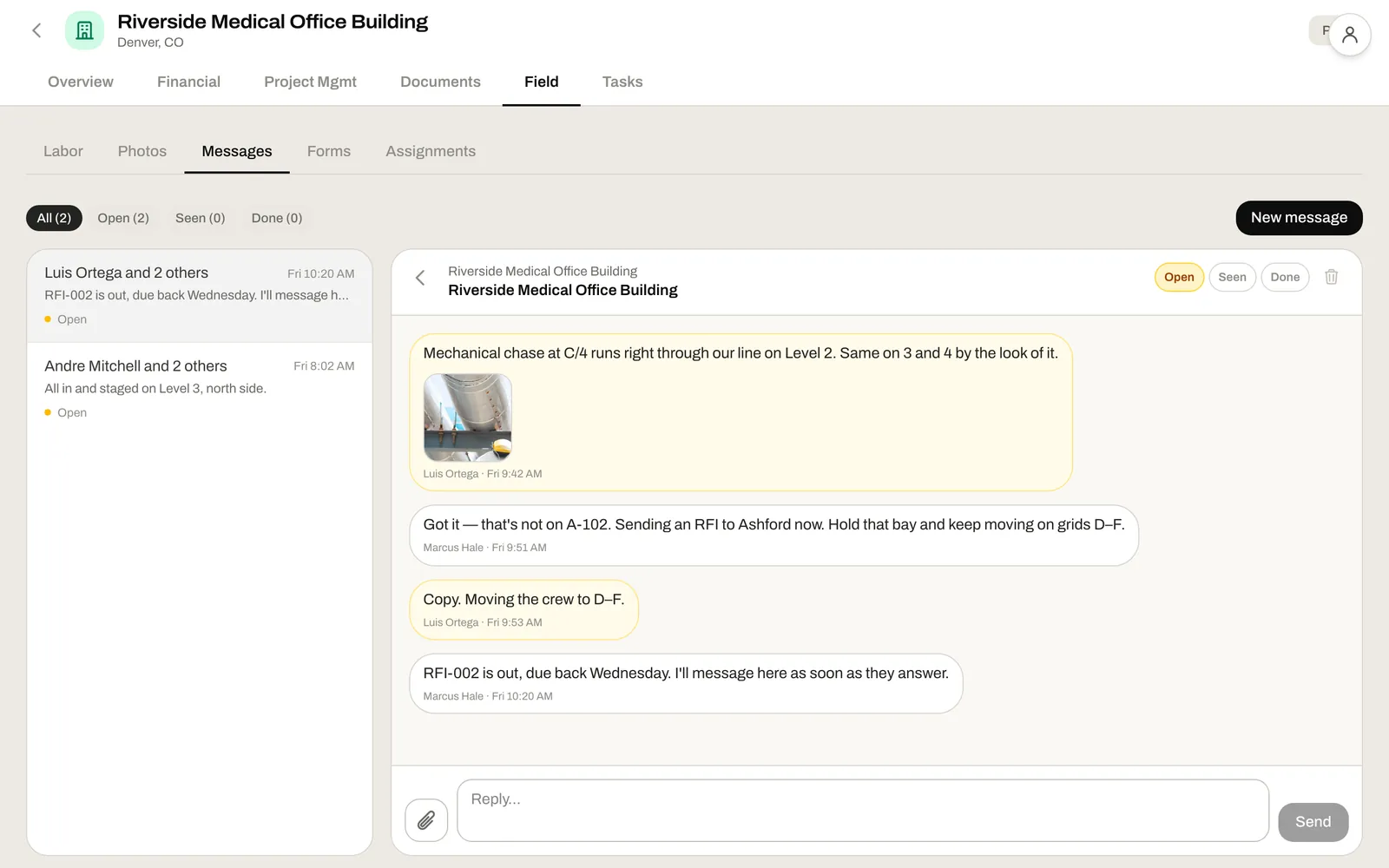Click into the Reply text field
Viewport: 1389px width, 868px height.
(x=863, y=811)
